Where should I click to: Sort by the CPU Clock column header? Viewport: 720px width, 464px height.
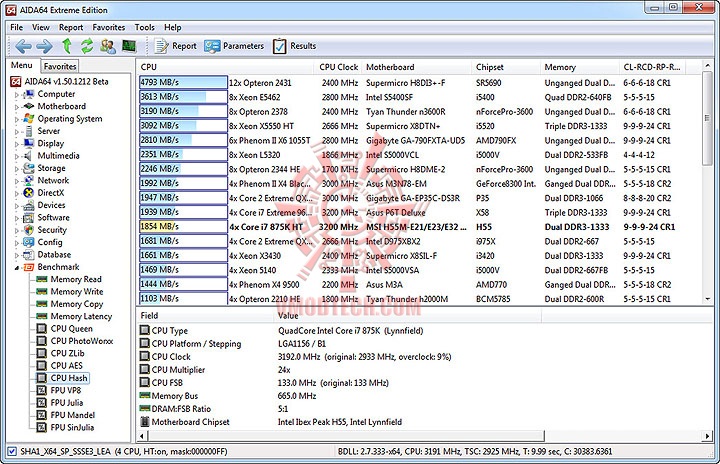[x=338, y=67]
